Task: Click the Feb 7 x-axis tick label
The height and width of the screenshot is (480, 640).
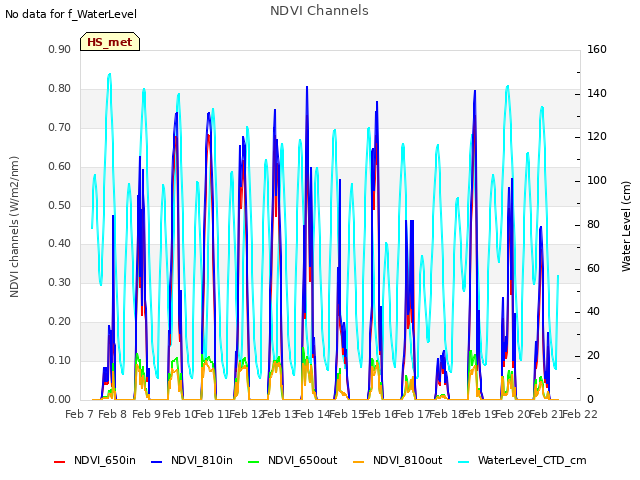Action: coord(80,414)
